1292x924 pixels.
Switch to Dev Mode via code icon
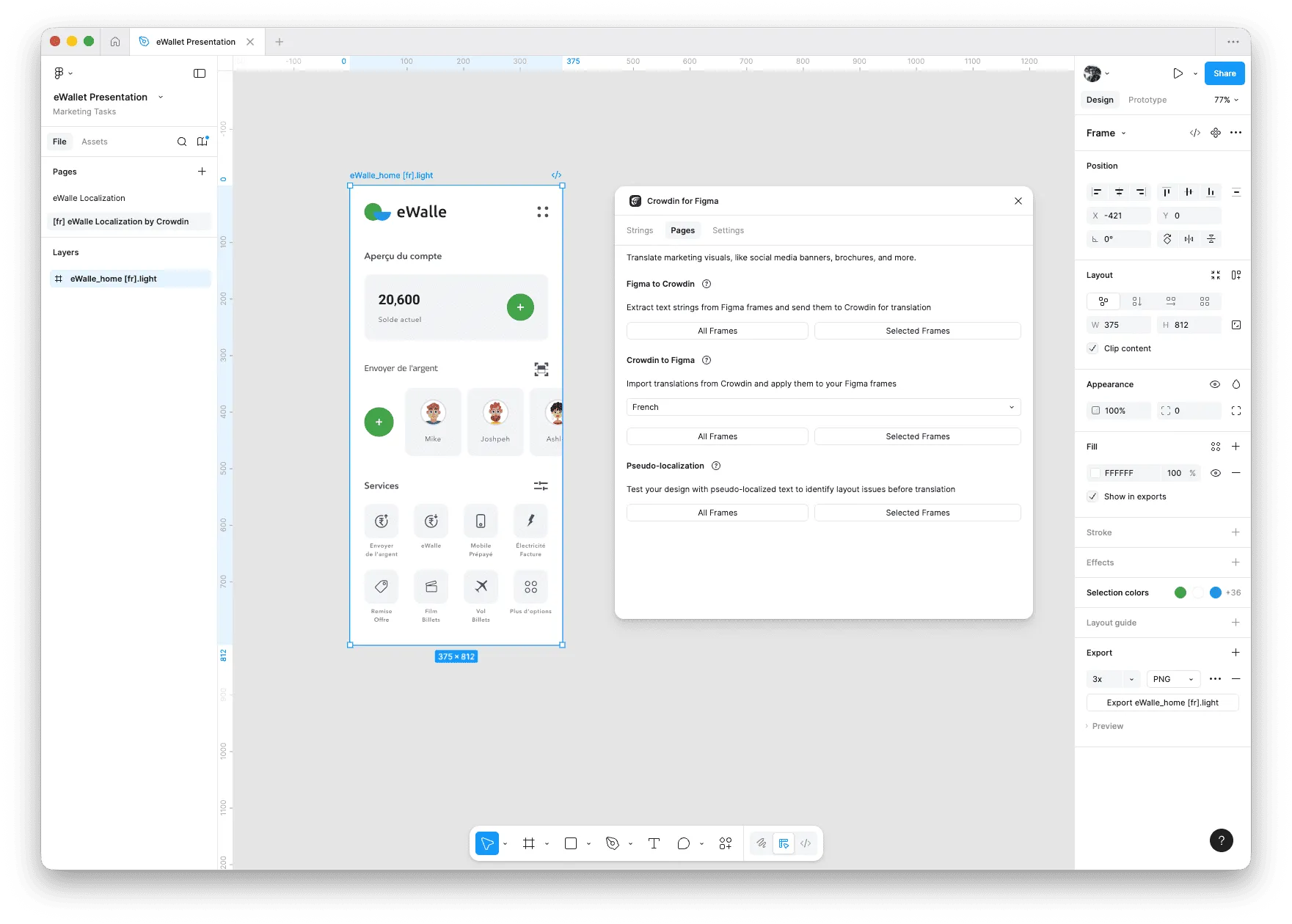[805, 843]
